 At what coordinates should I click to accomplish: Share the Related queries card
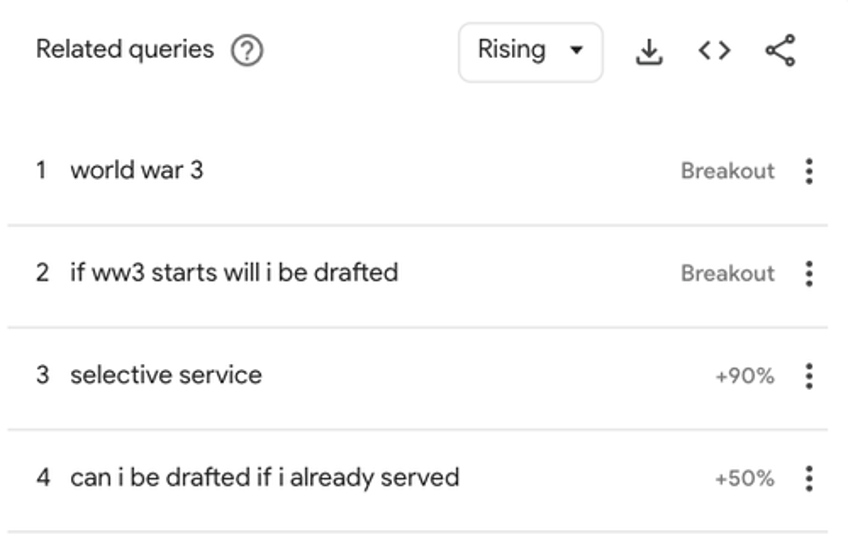coord(780,50)
